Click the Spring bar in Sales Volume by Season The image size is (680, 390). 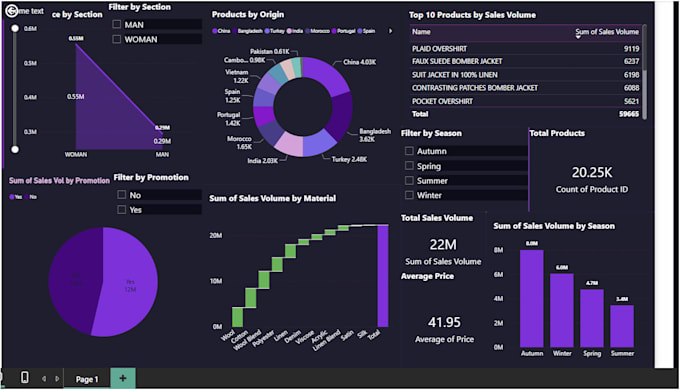pos(592,318)
